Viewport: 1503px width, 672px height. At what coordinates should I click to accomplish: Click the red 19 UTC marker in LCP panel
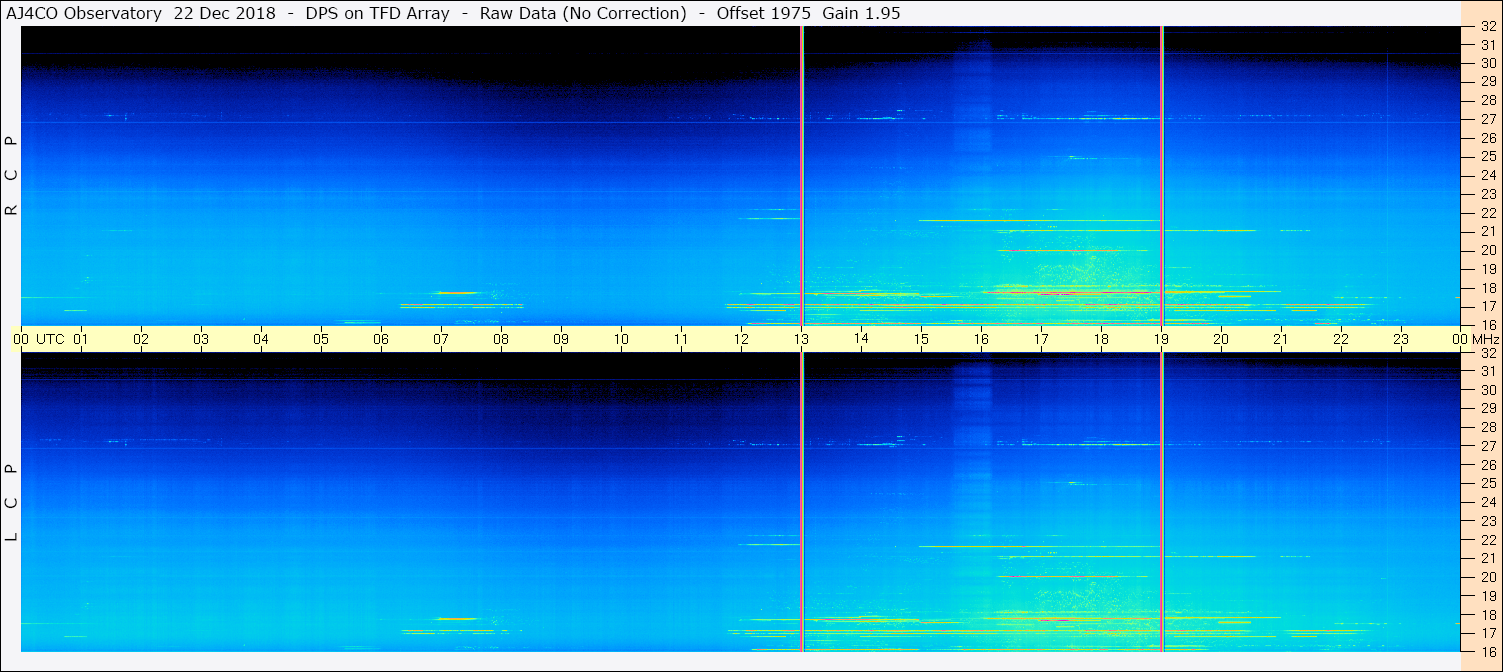point(1161,502)
